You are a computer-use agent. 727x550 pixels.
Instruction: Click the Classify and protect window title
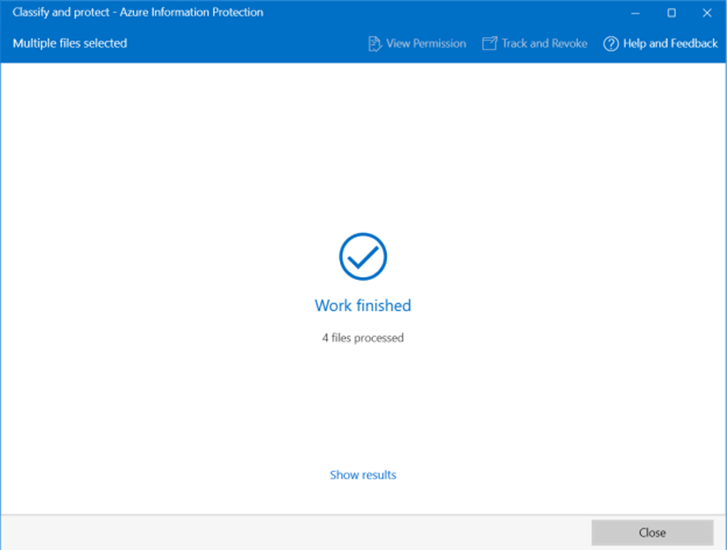pyautogui.click(x=138, y=13)
